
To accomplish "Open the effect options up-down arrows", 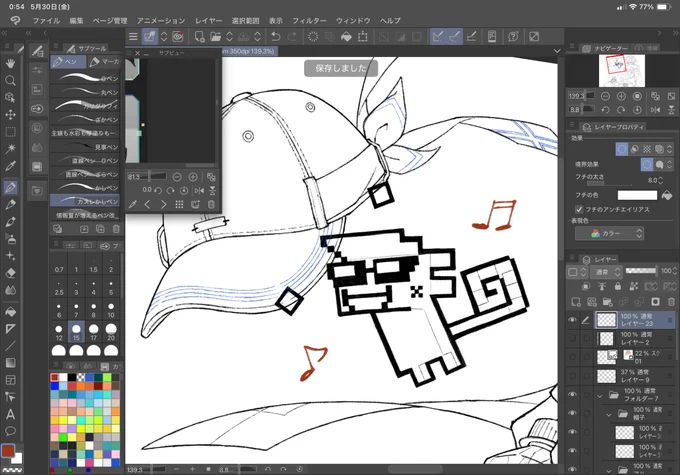I will point(670,149).
